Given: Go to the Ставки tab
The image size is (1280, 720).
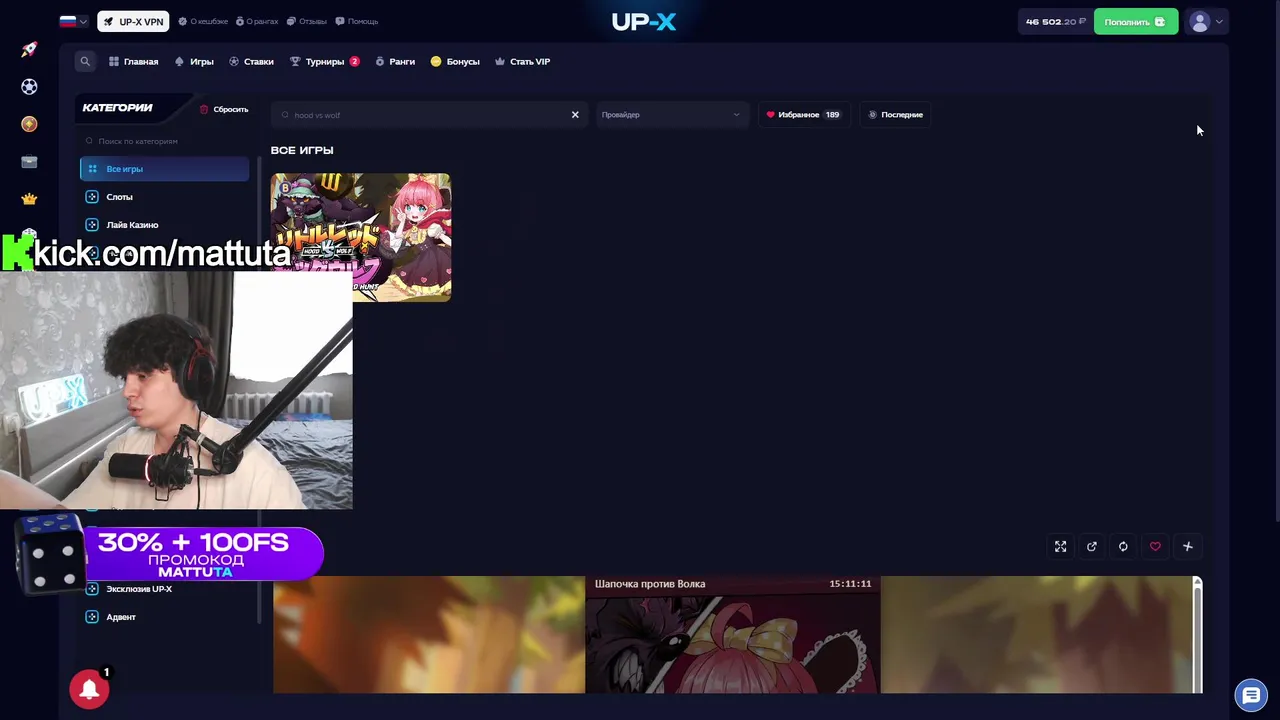Looking at the screenshot, I should (251, 62).
